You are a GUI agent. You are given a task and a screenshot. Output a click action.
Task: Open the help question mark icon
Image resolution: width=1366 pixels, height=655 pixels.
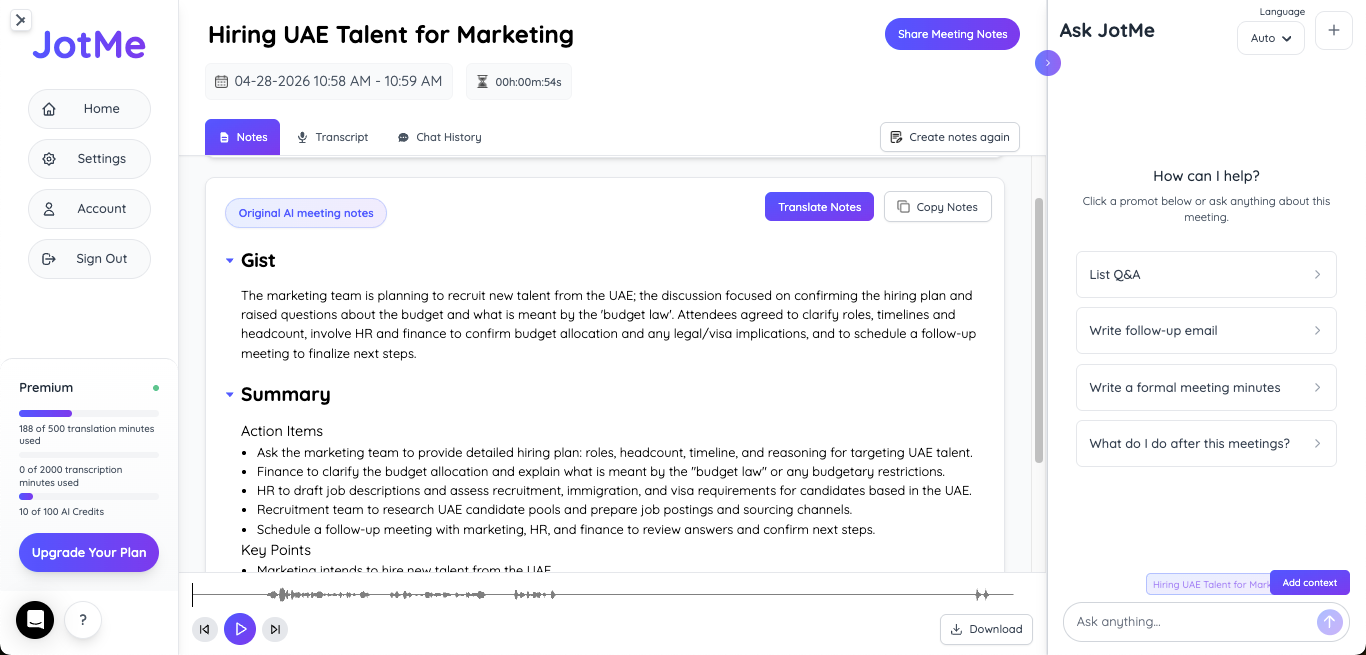pos(83,620)
